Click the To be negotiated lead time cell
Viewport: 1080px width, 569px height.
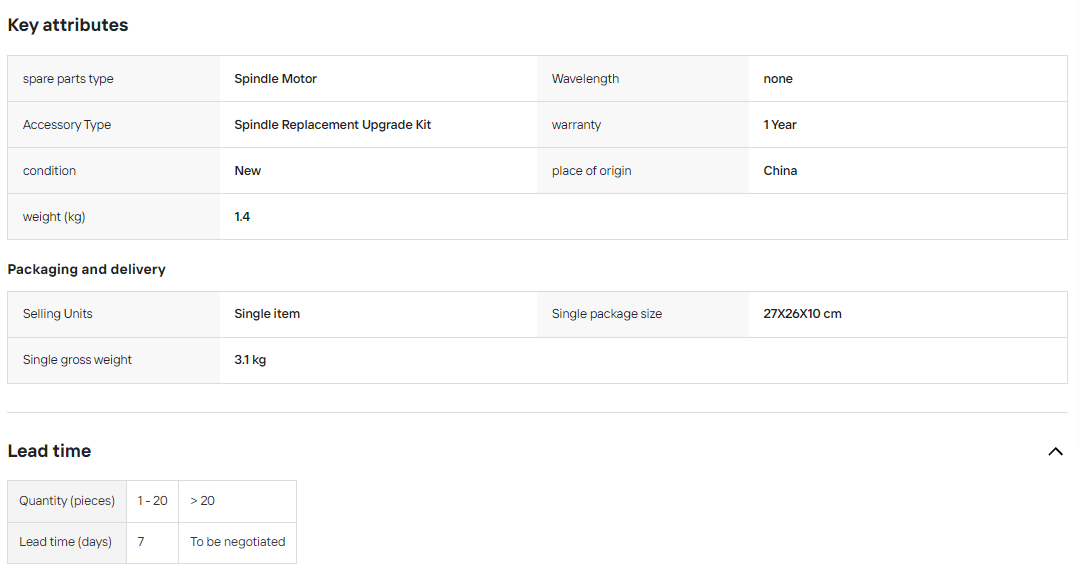tap(238, 543)
